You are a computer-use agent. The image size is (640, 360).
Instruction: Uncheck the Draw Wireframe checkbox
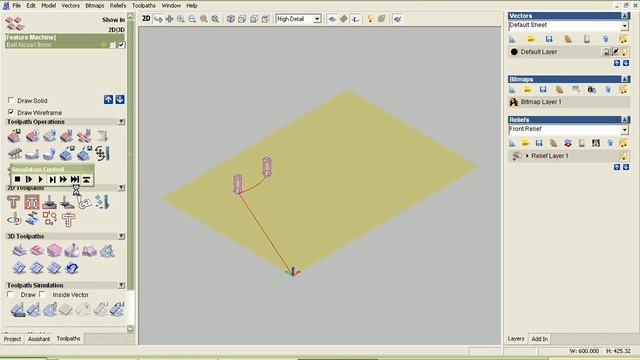(x=11, y=112)
